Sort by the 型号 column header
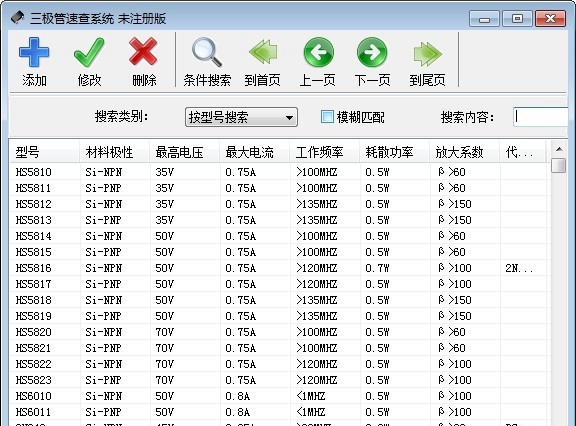The image size is (576, 426). point(44,152)
